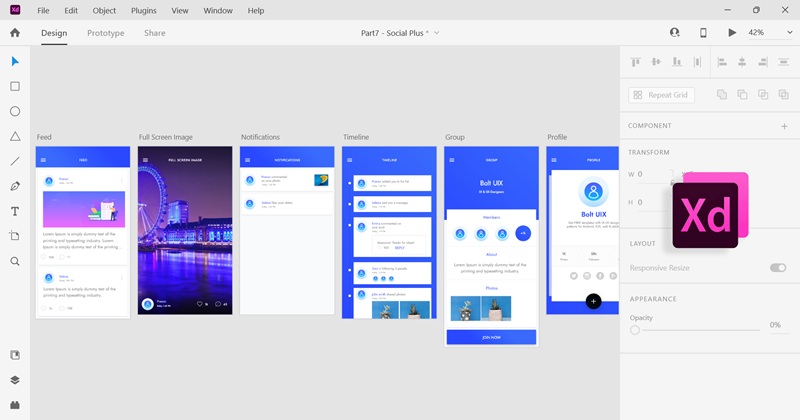The width and height of the screenshot is (800, 420).
Task: Open the View menu
Action: [x=180, y=10]
